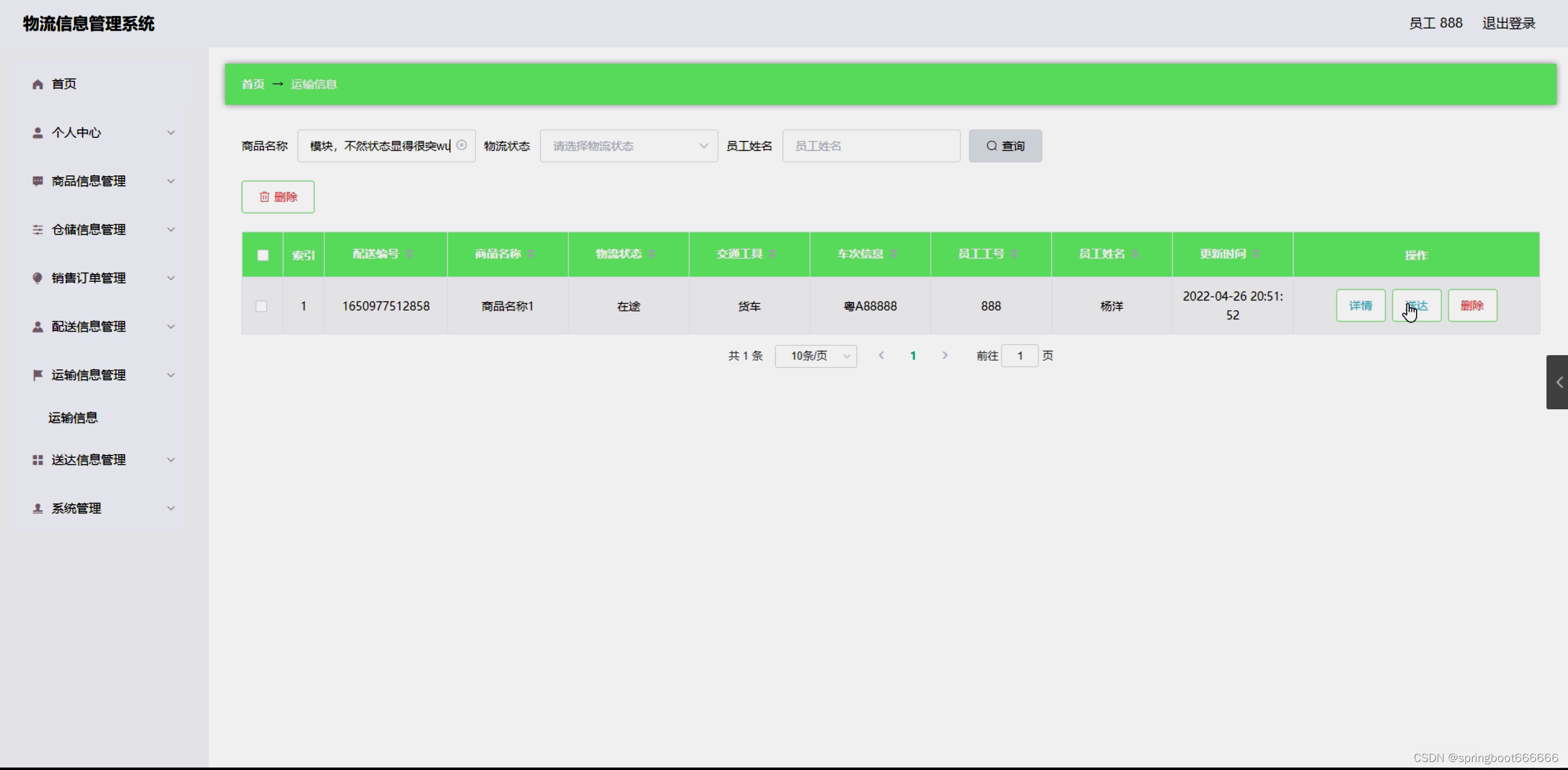1568x770 pixels.
Task: Tick the checkbox for row 1
Action: 261,307
